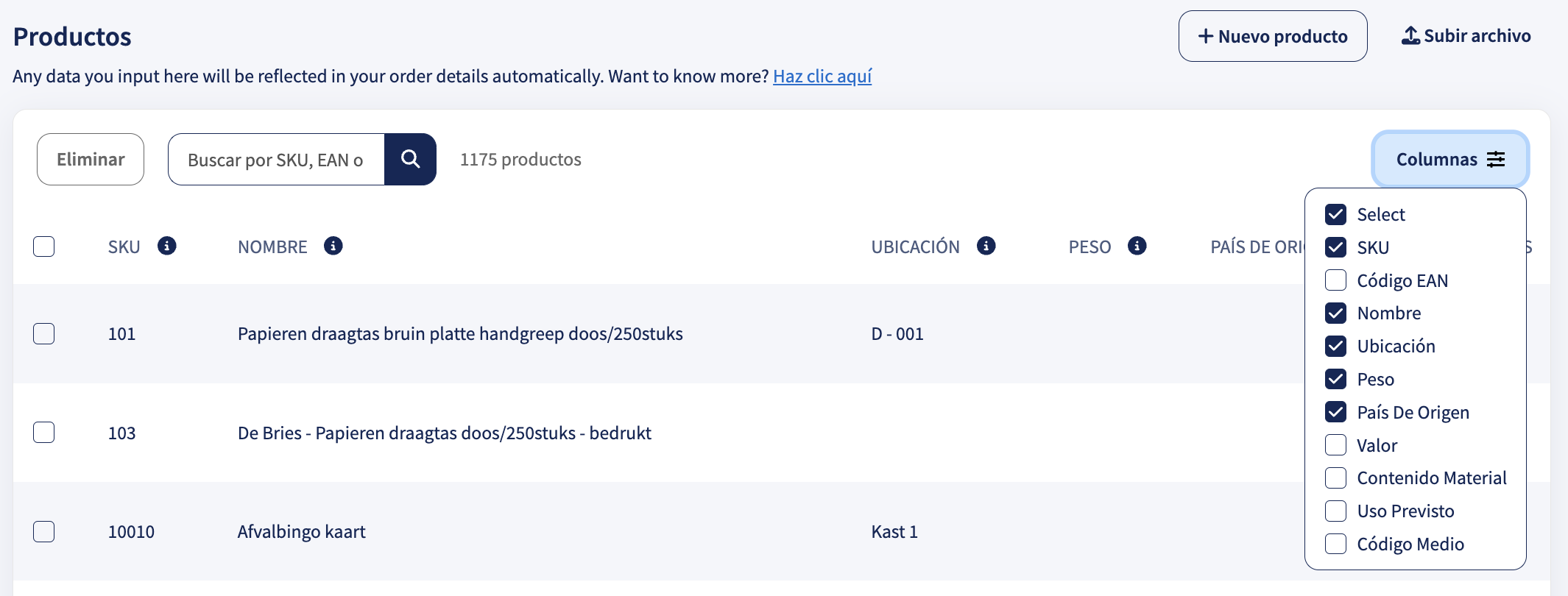Click the plus icon on Nuevo producto

coord(1206,36)
